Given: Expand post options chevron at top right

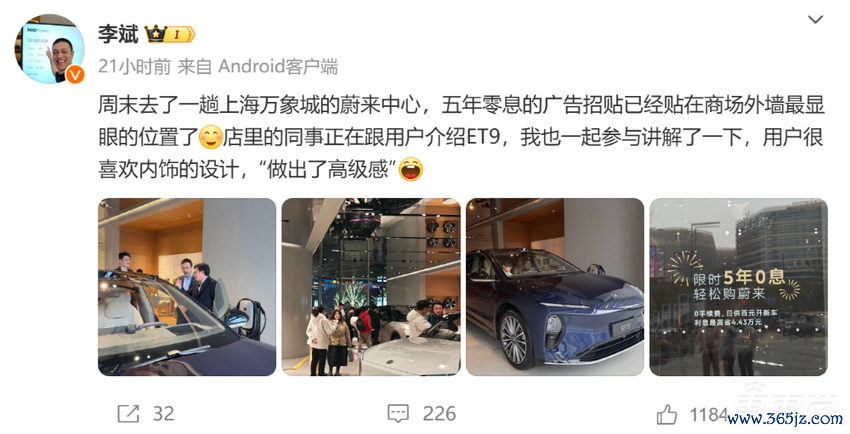Looking at the screenshot, I should pos(815,20).
